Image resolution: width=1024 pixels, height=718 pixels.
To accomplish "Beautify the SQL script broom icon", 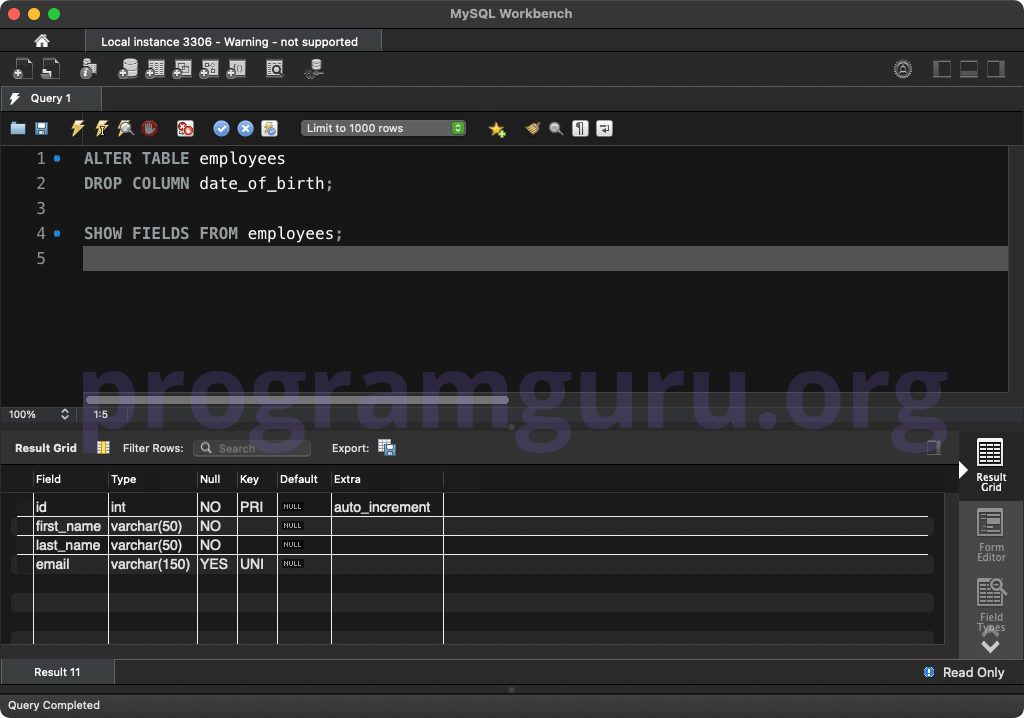I will tap(532, 128).
